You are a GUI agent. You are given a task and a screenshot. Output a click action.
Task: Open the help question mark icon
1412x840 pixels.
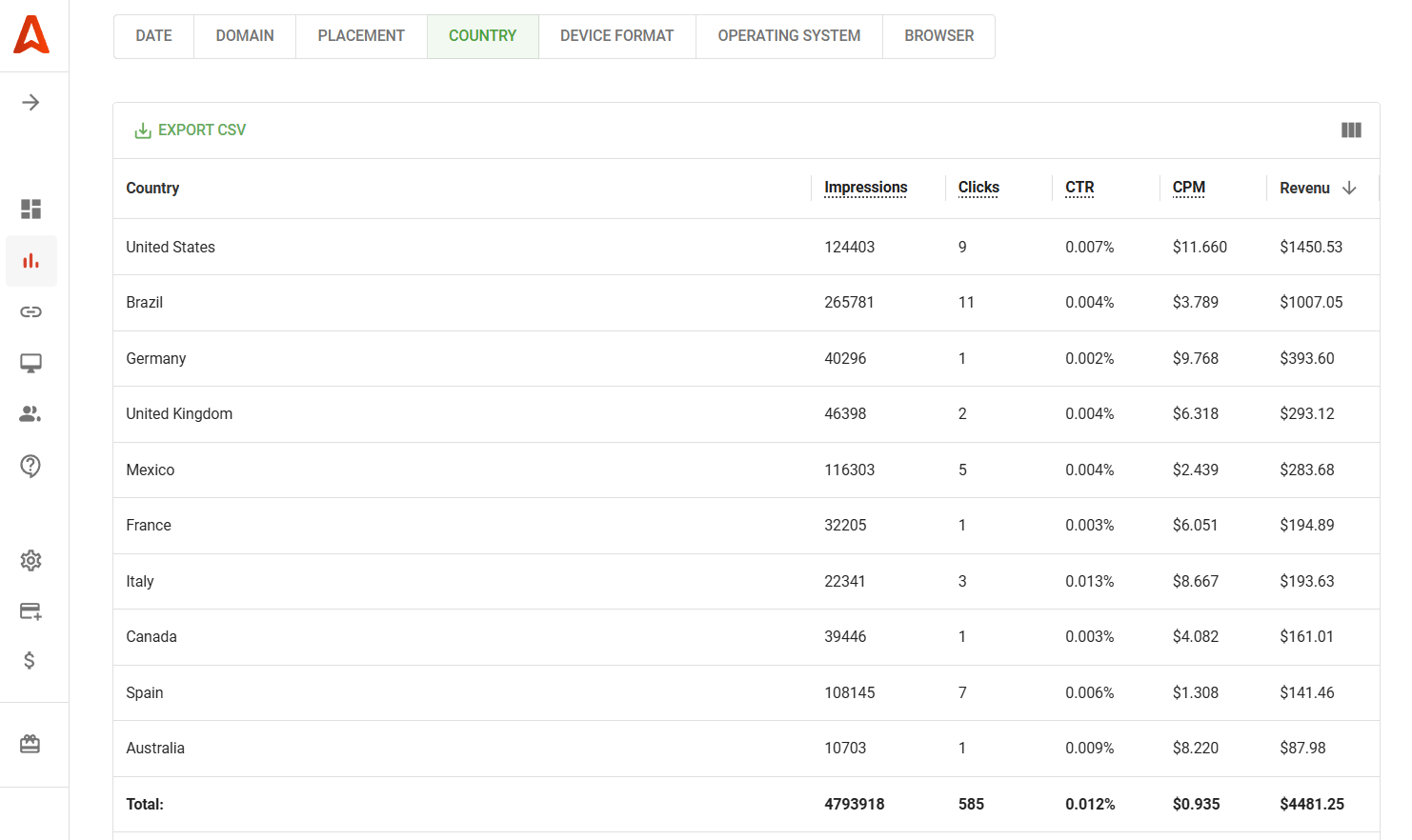point(30,466)
